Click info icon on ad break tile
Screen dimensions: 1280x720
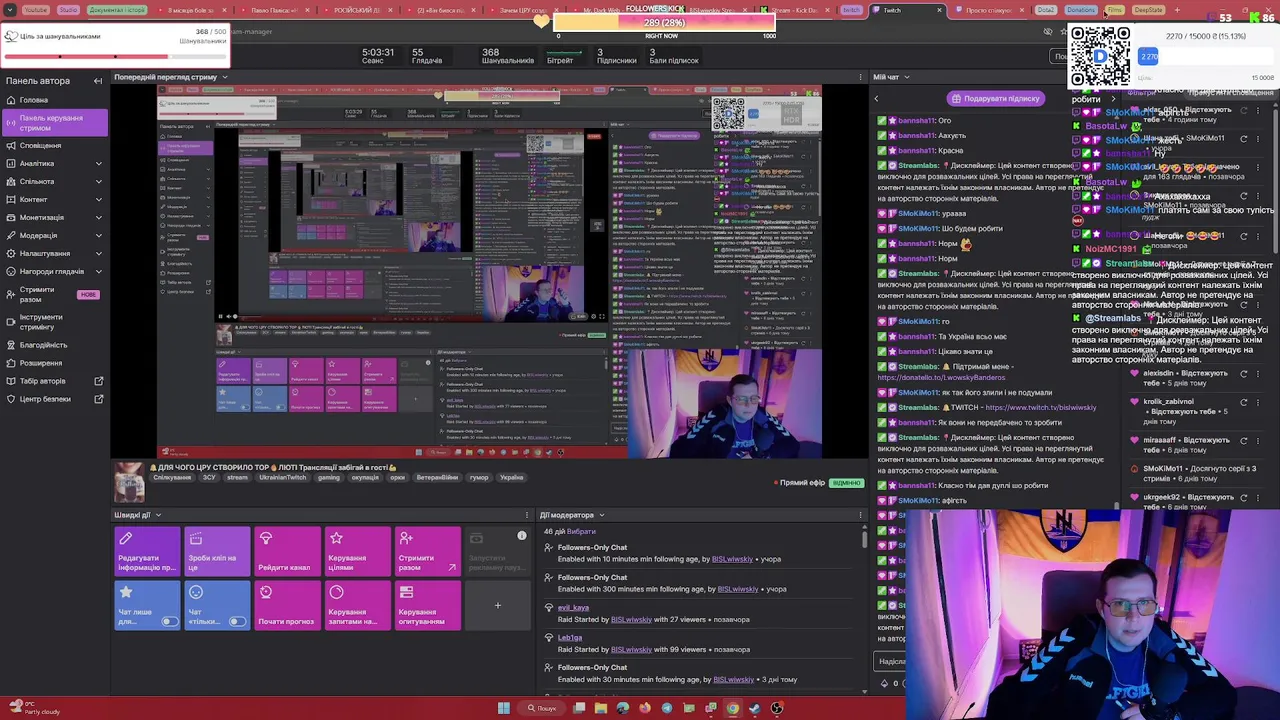click(521, 536)
